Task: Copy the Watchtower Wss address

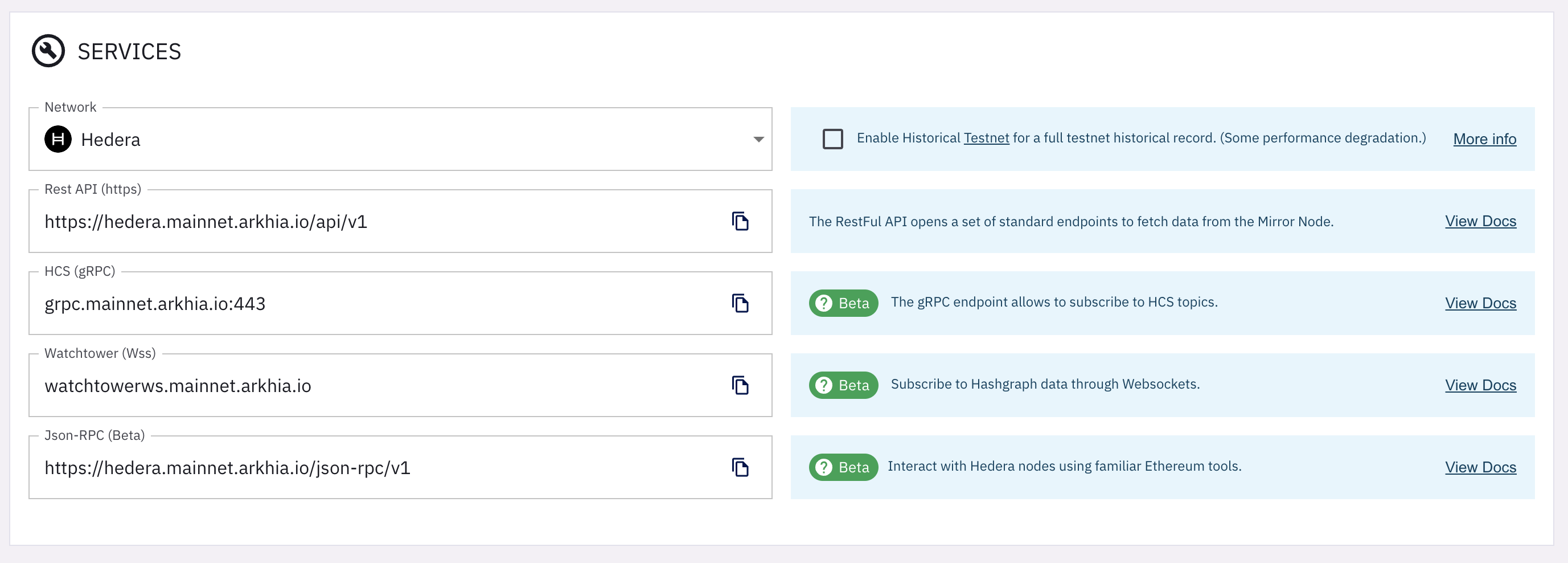Action: tap(740, 385)
